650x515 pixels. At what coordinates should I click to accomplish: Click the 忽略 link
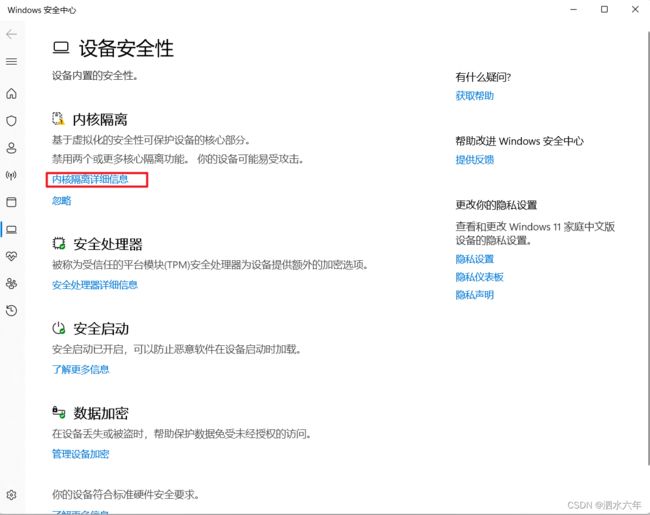[61, 201]
